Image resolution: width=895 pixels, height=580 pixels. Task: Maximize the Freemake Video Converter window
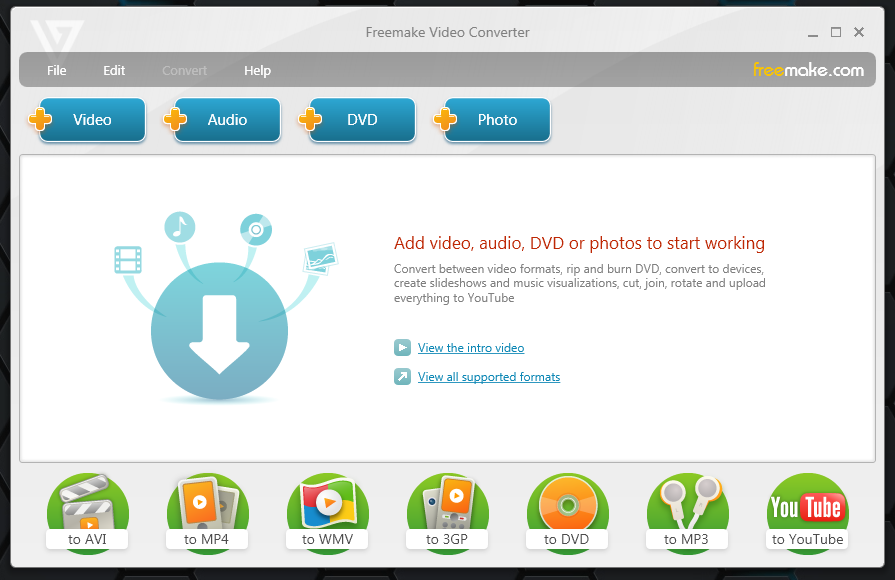click(x=836, y=33)
